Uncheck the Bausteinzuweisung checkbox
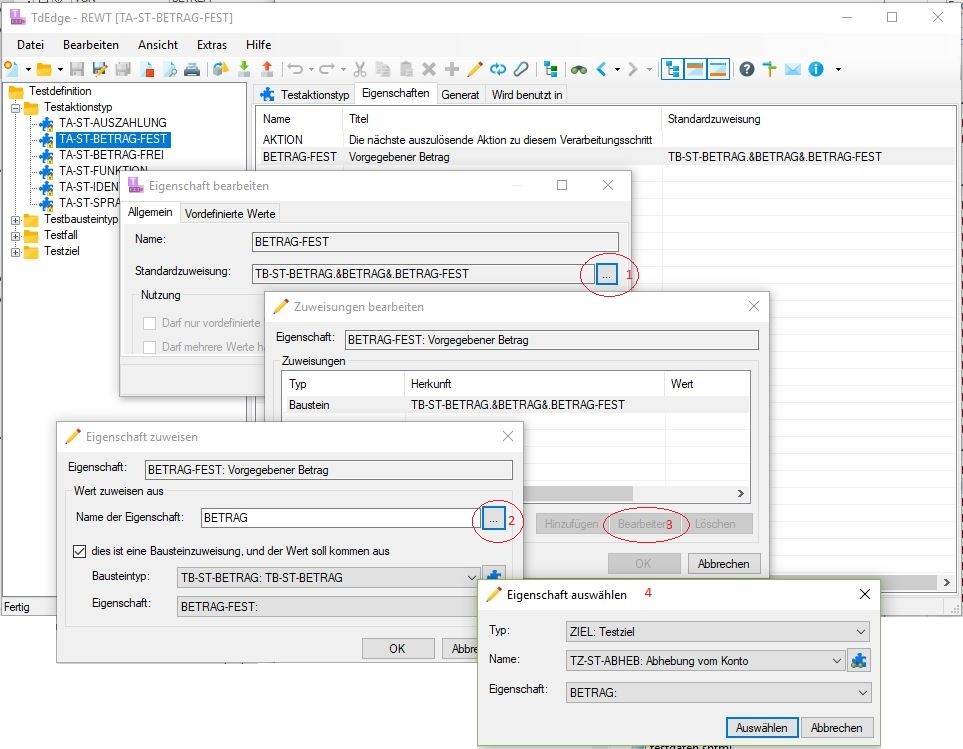The height and width of the screenshot is (749, 963). click(81, 551)
